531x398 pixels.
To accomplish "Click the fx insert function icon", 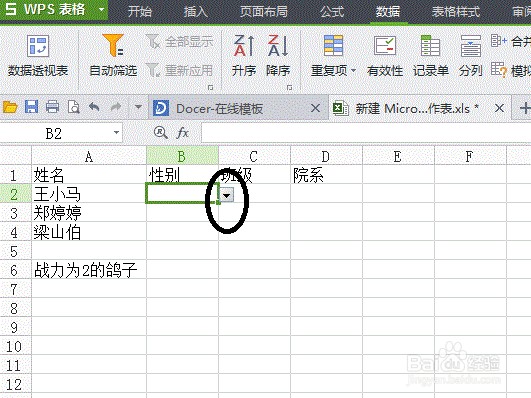I will [x=183, y=132].
